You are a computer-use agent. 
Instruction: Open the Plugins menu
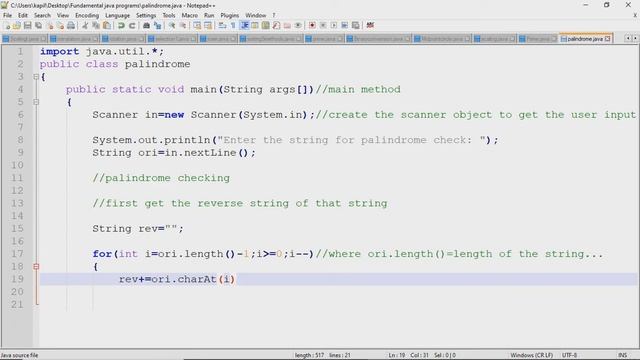(x=230, y=15)
